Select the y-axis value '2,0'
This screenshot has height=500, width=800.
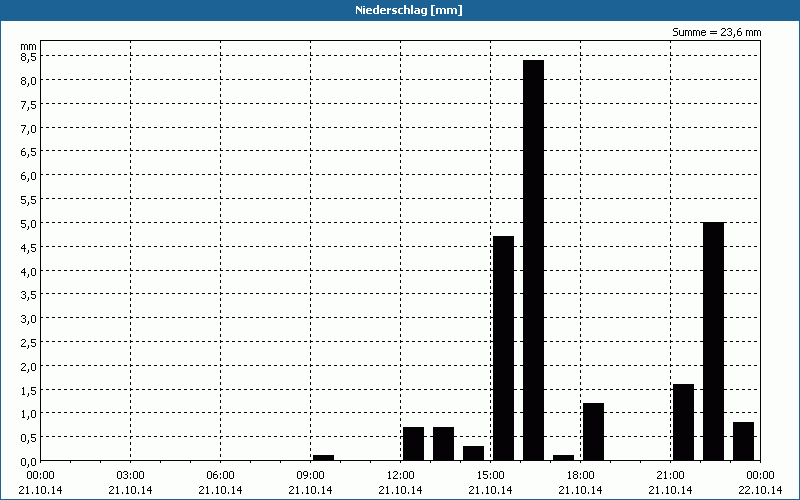[28, 366]
